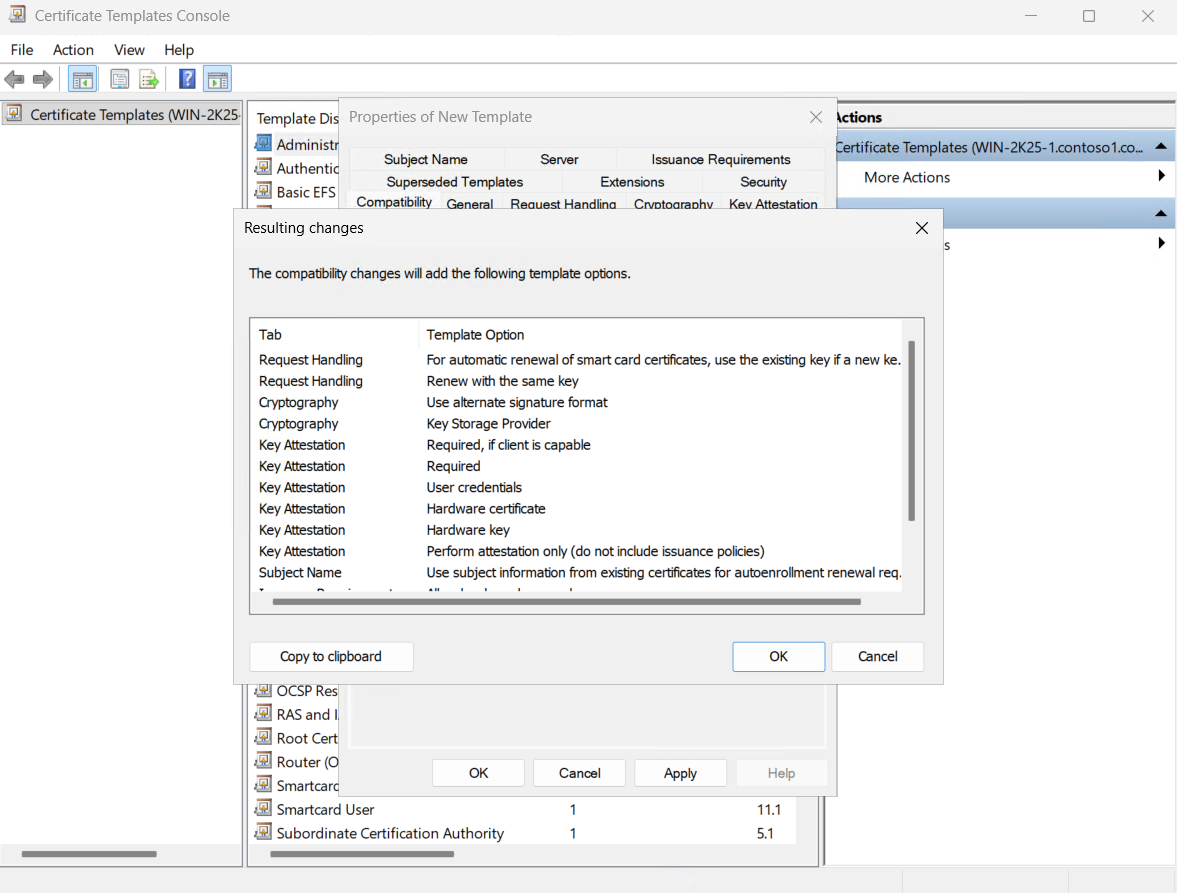Click Cancel in Properties of New Template
The width and height of the screenshot is (1177, 893).
point(579,773)
